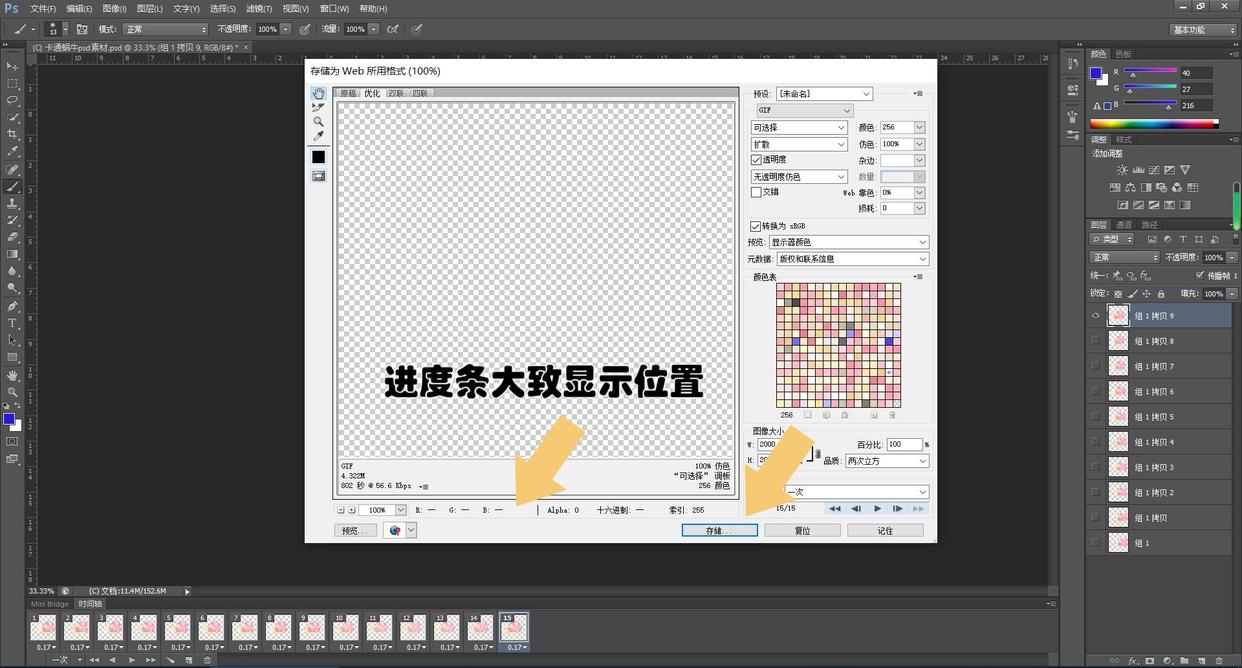
Task: Pick the Eyedropper tool in Save for Web dialog
Action: tap(318, 137)
